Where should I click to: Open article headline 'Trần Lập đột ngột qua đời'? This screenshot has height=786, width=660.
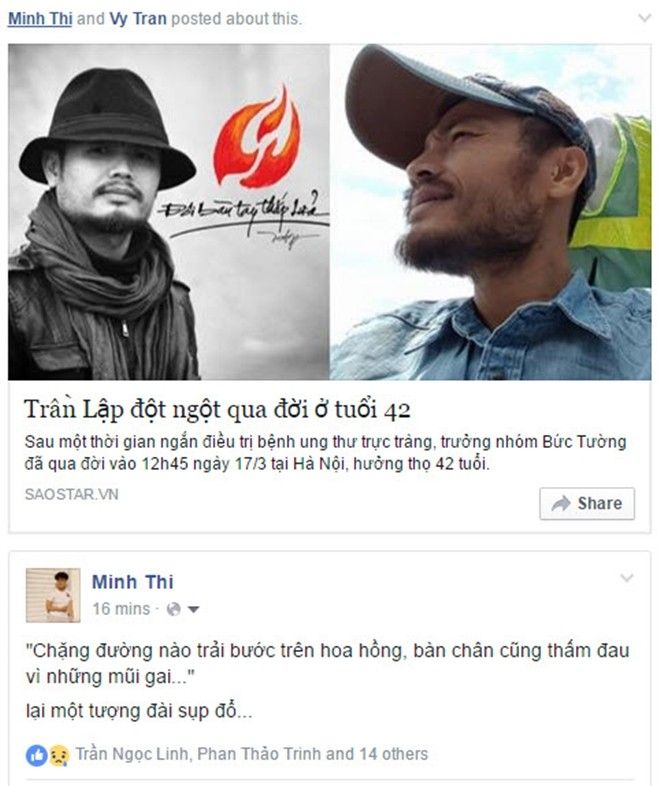click(x=217, y=410)
